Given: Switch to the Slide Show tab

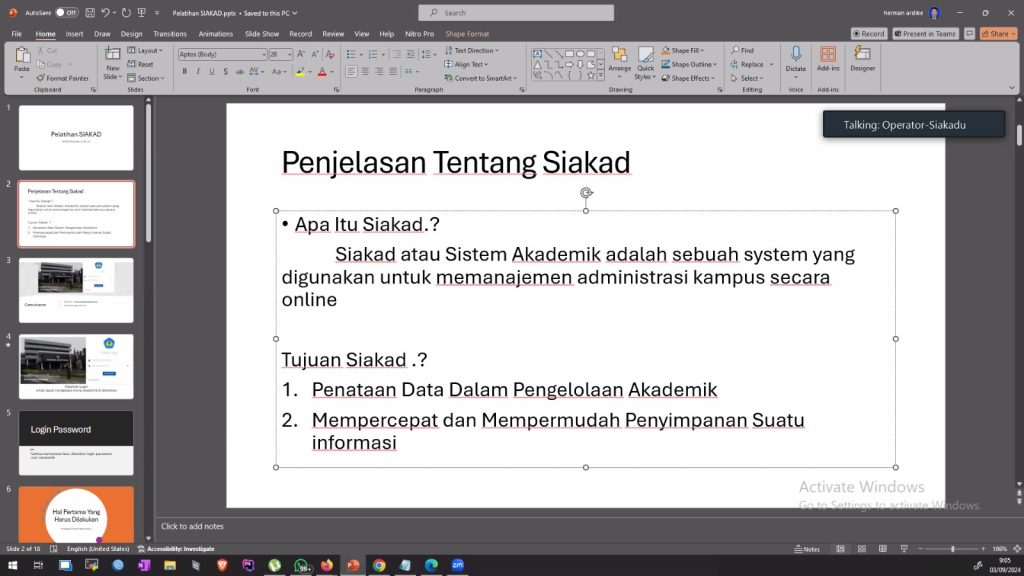Looking at the screenshot, I should click(262, 33).
